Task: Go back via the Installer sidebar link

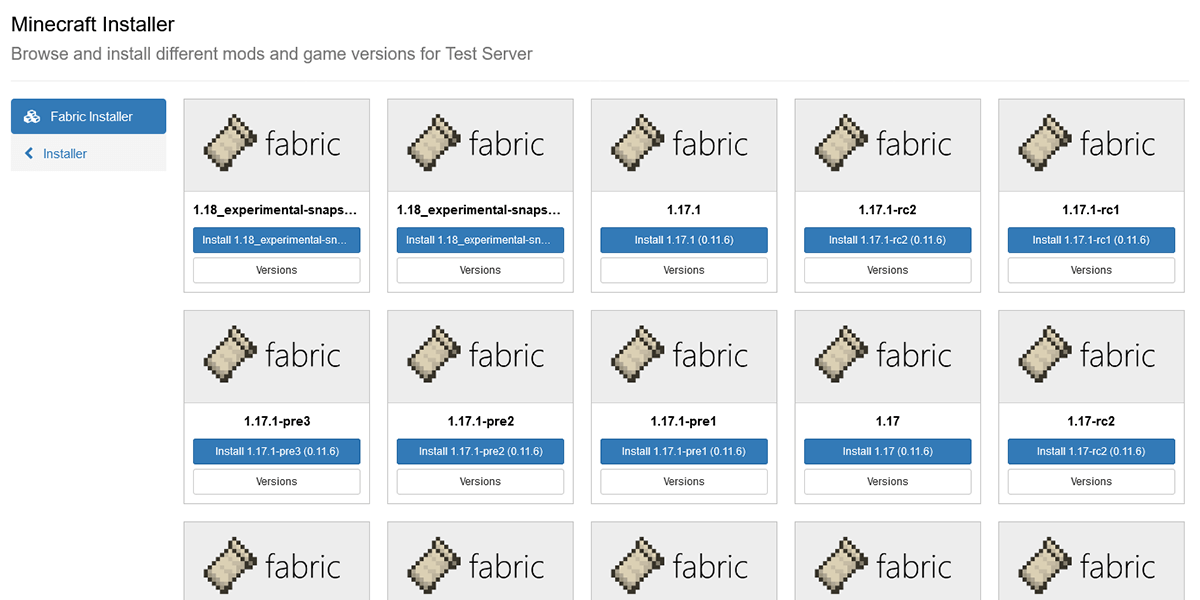Action: (x=88, y=153)
